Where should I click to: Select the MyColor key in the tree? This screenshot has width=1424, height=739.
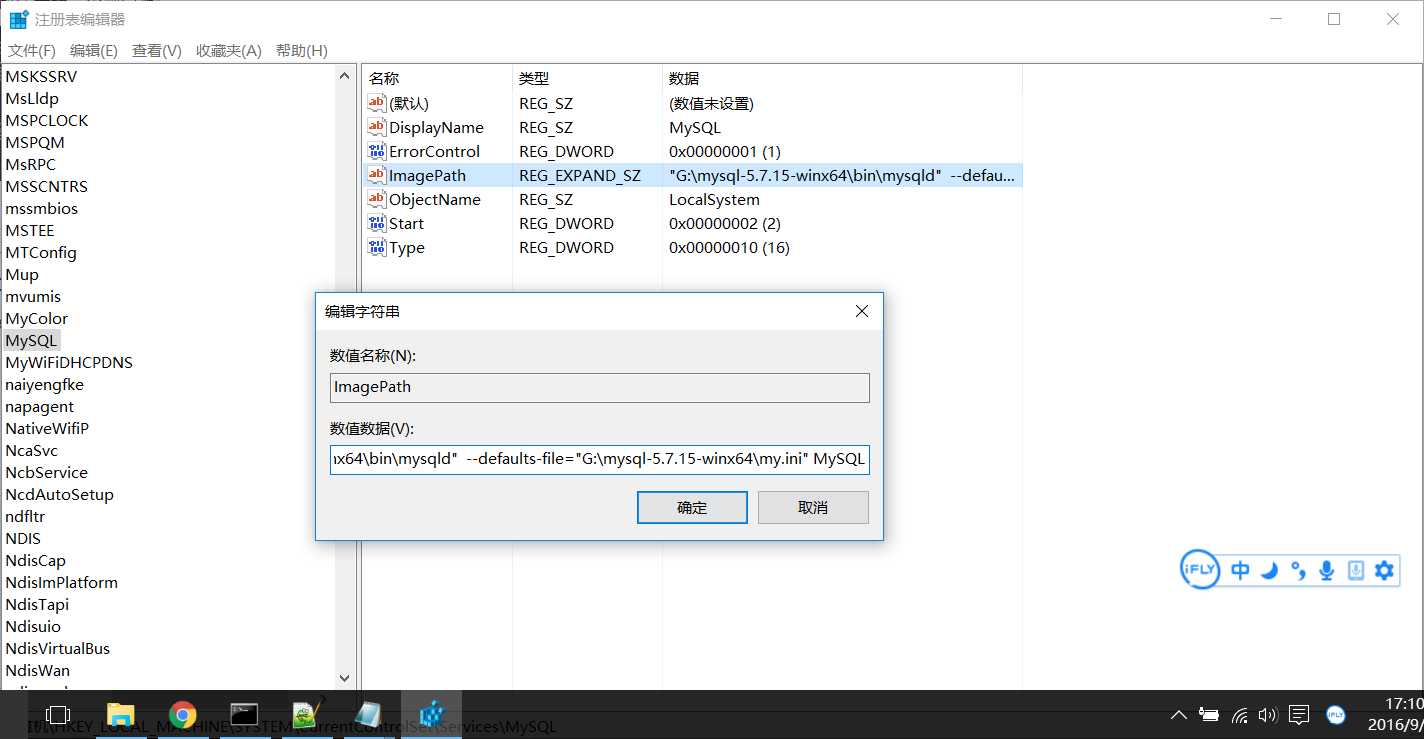pos(37,319)
